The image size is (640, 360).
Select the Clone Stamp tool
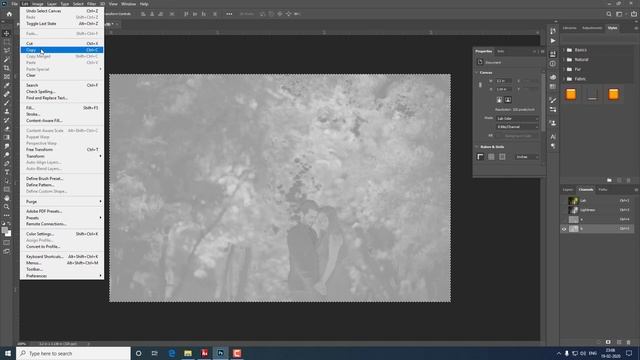pos(7,111)
